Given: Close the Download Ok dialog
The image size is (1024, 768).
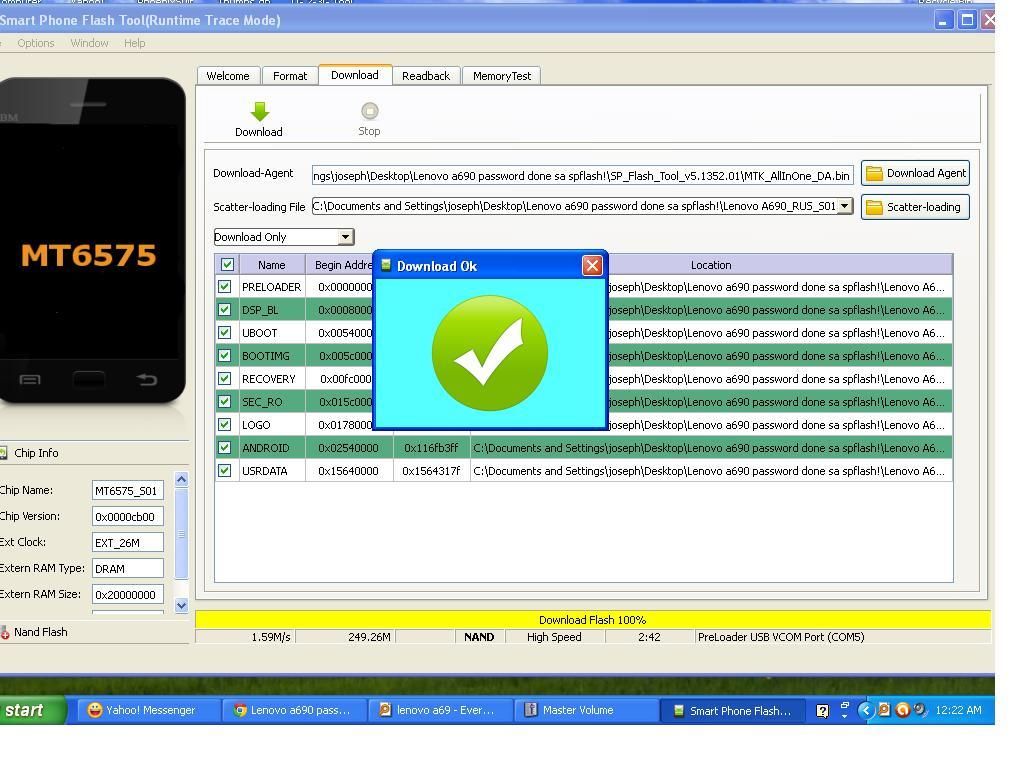Looking at the screenshot, I should (x=592, y=265).
